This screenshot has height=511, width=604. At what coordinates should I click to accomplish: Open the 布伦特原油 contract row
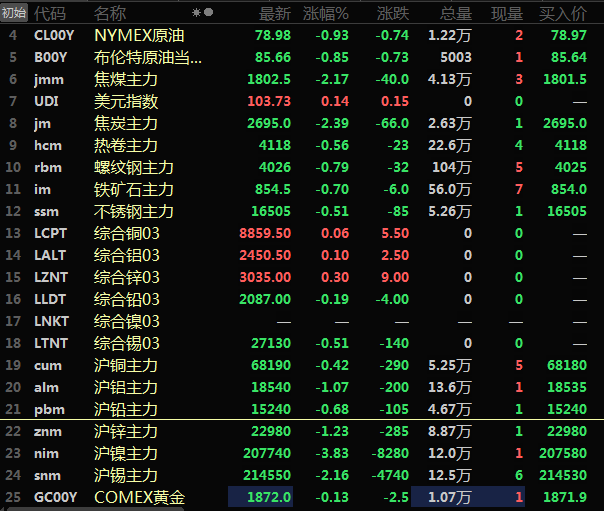[148, 57]
